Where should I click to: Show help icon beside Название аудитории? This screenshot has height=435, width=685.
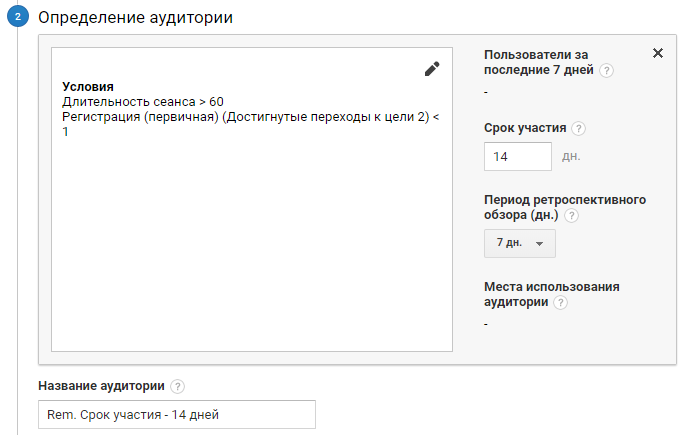coord(177,386)
